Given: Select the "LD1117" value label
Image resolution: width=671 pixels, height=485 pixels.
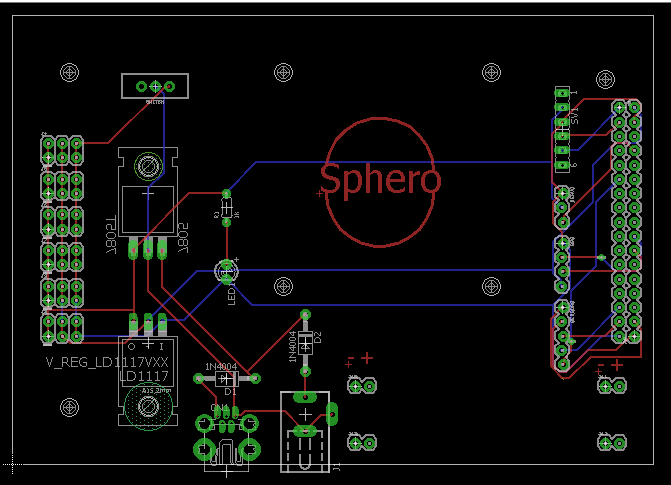Looking at the screenshot, I should pyautogui.click(x=144, y=376).
